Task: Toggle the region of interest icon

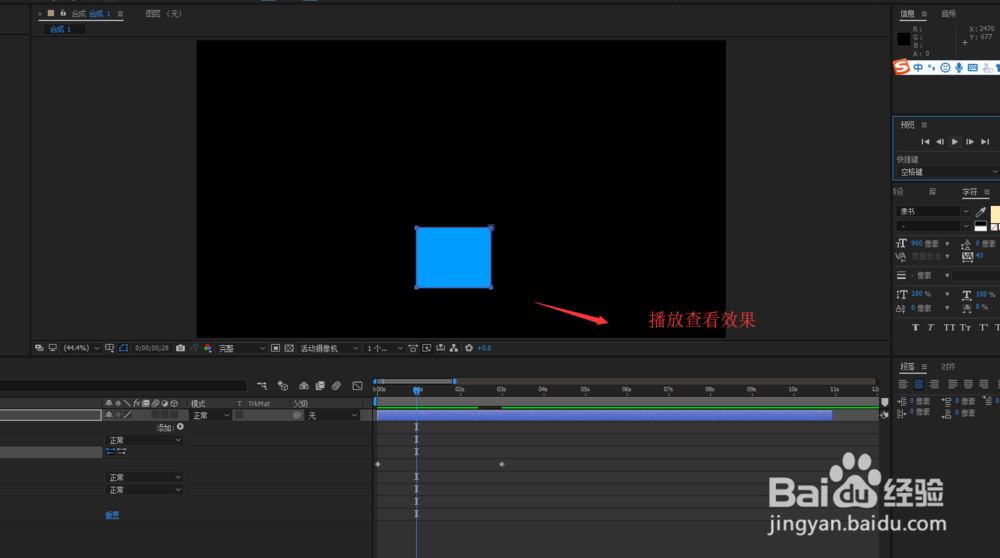Action: pos(276,348)
